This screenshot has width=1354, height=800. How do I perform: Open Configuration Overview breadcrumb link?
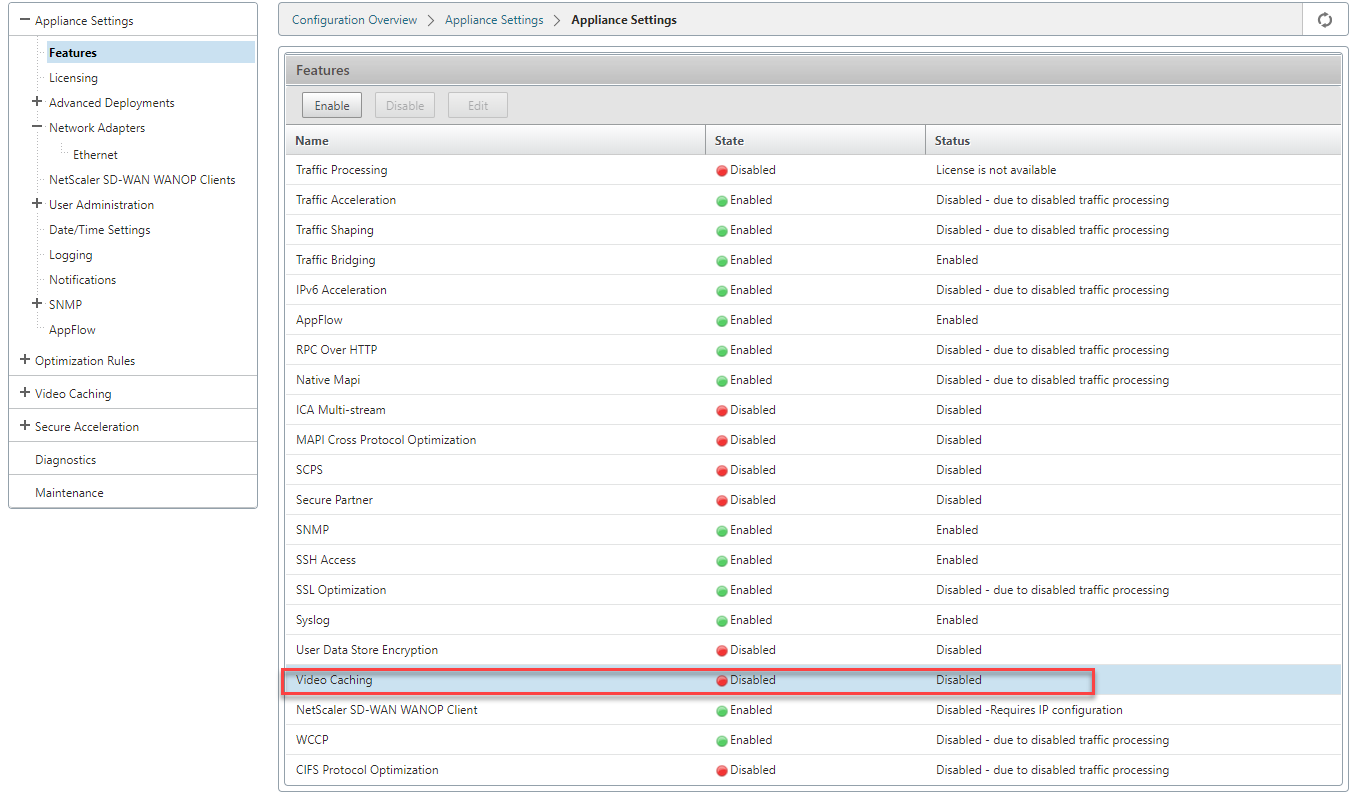[x=354, y=20]
